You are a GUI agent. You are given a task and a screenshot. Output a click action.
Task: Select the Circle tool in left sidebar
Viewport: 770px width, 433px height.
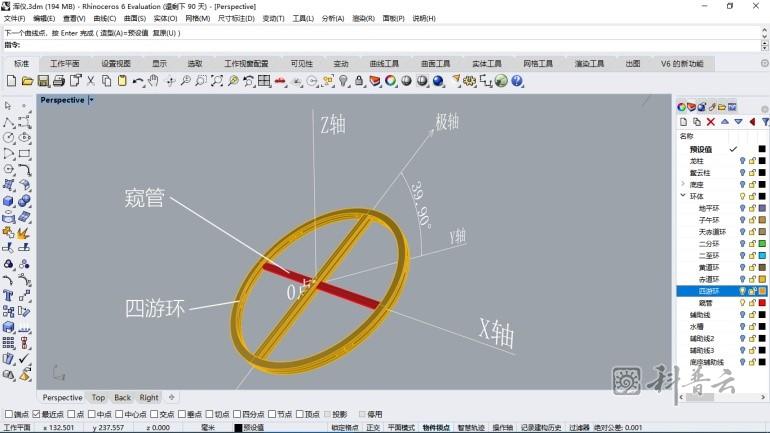tap(8, 137)
